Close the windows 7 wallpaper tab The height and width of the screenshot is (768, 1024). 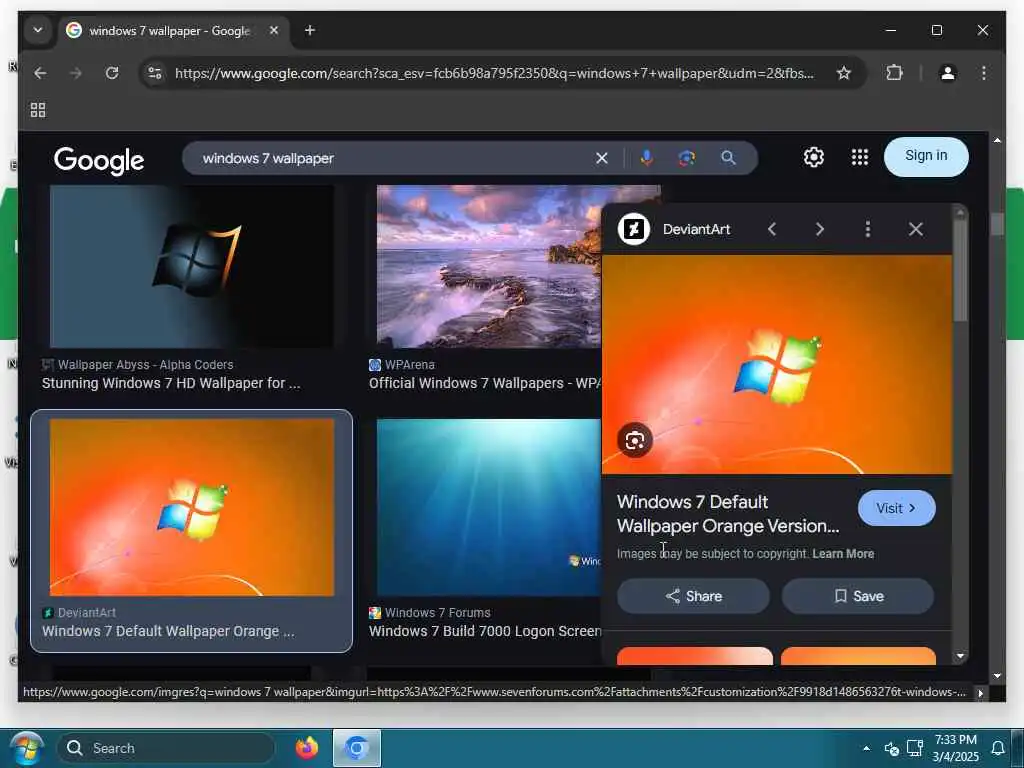click(274, 30)
